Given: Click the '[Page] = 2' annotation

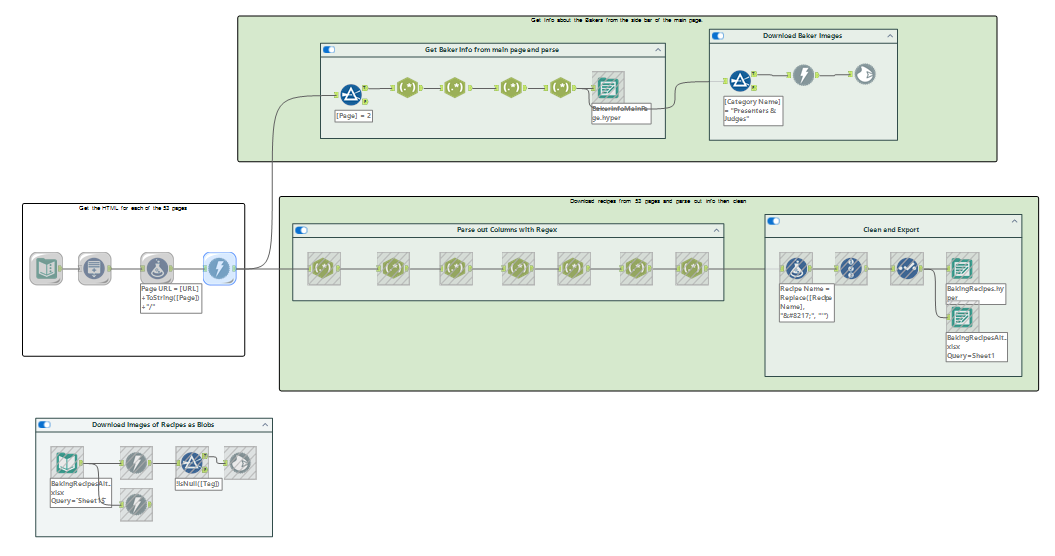Looking at the screenshot, I should click(353, 116).
